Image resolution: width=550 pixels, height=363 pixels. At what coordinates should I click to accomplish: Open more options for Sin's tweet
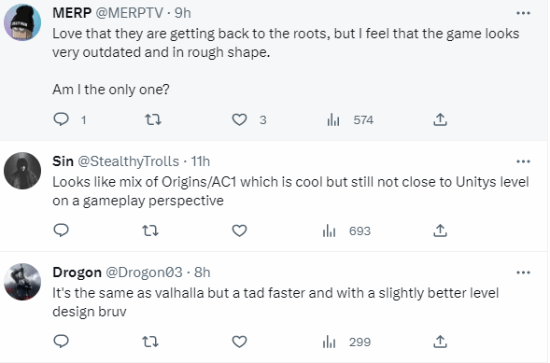click(523, 162)
